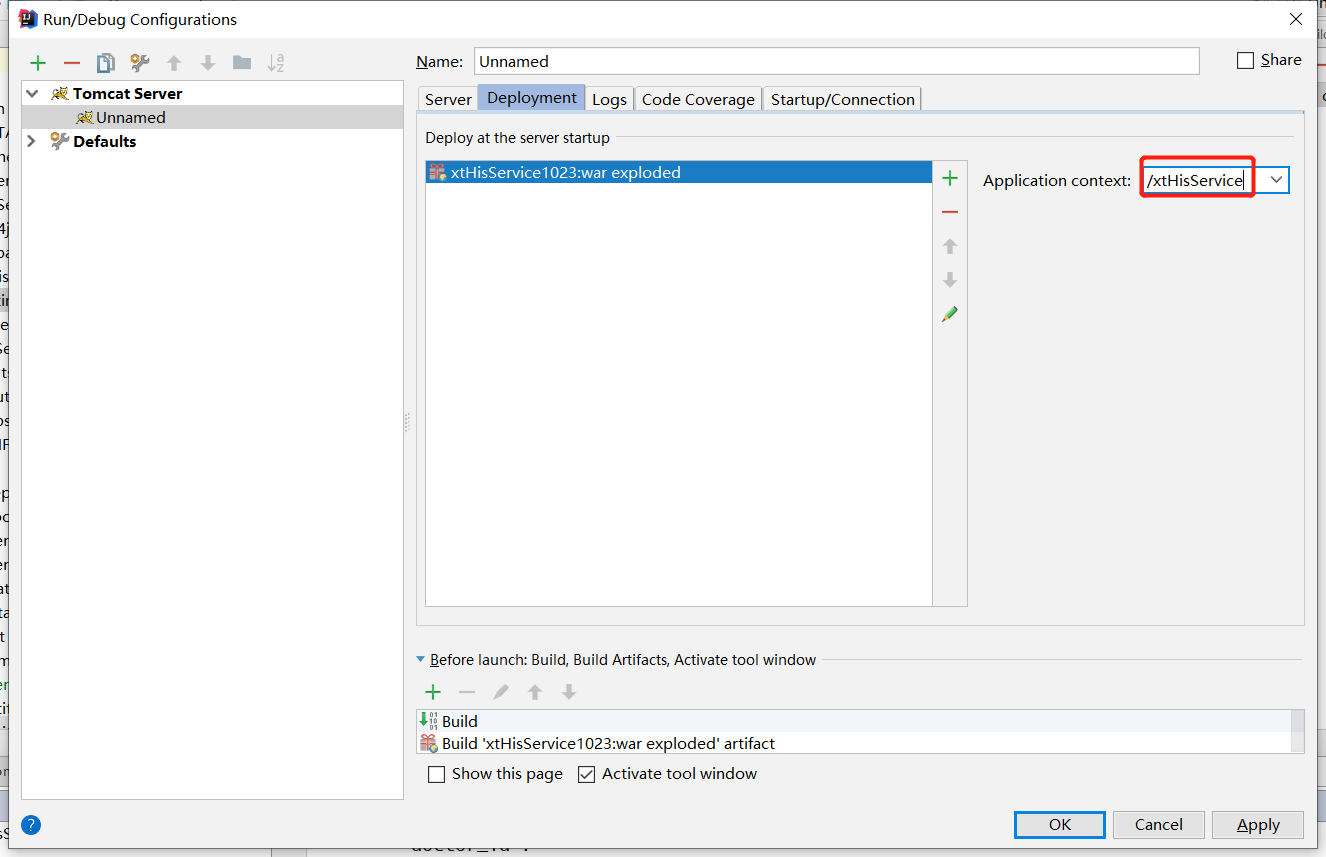Click the Cancel button
Screen dimensions: 1326x857
(1159, 825)
